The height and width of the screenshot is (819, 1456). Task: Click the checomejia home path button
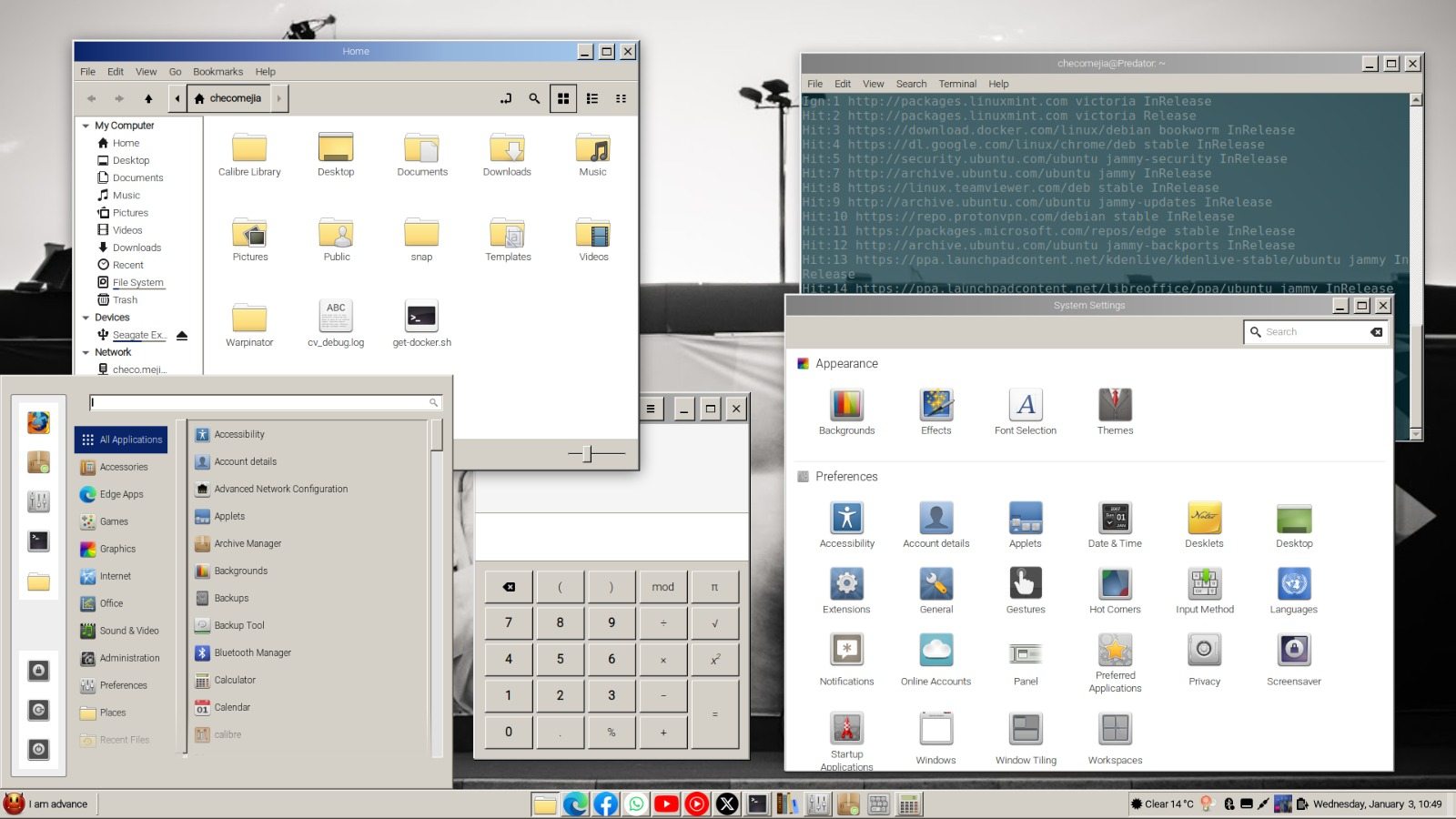tap(227, 98)
